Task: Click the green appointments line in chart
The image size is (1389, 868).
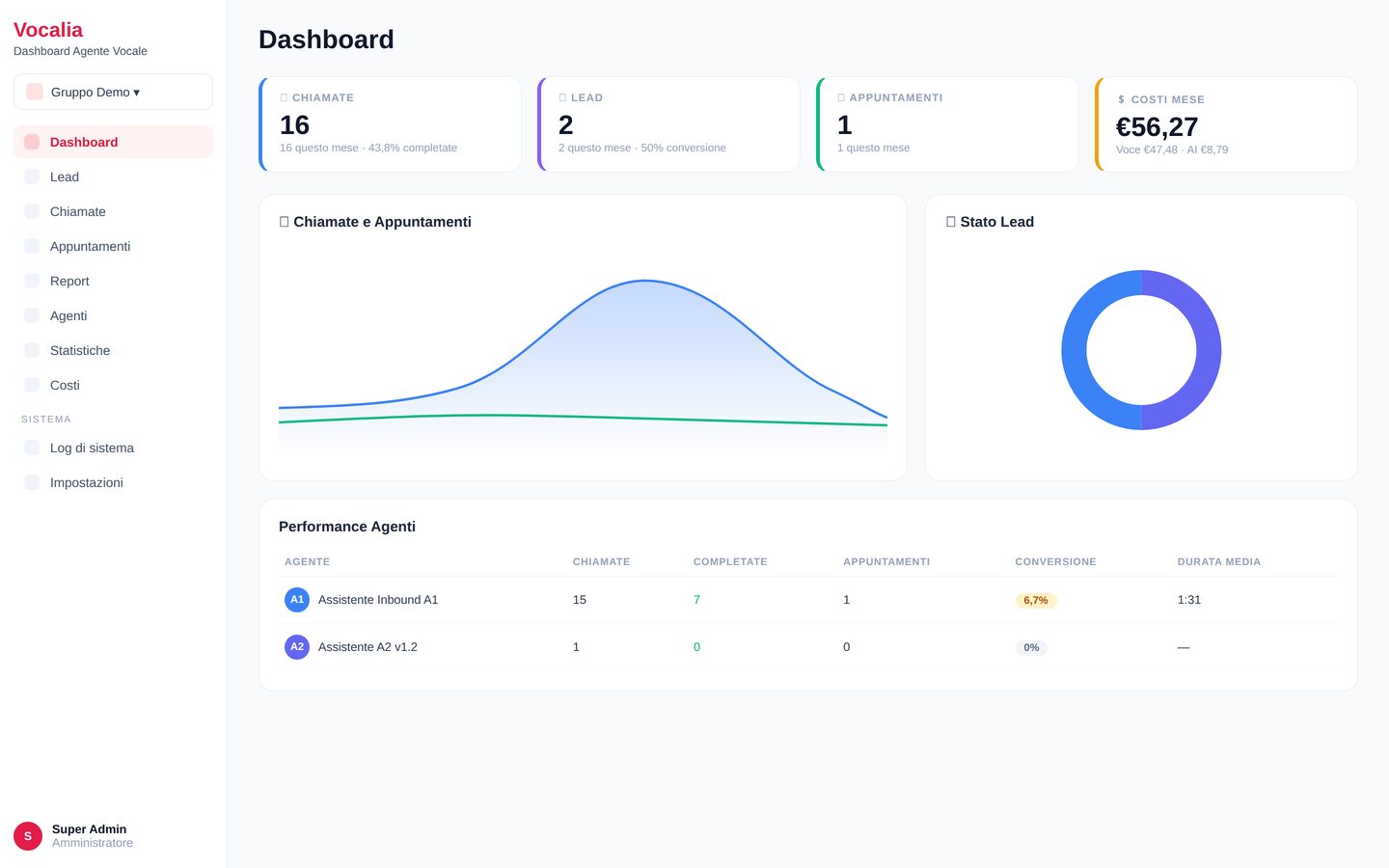Action: click(x=583, y=418)
